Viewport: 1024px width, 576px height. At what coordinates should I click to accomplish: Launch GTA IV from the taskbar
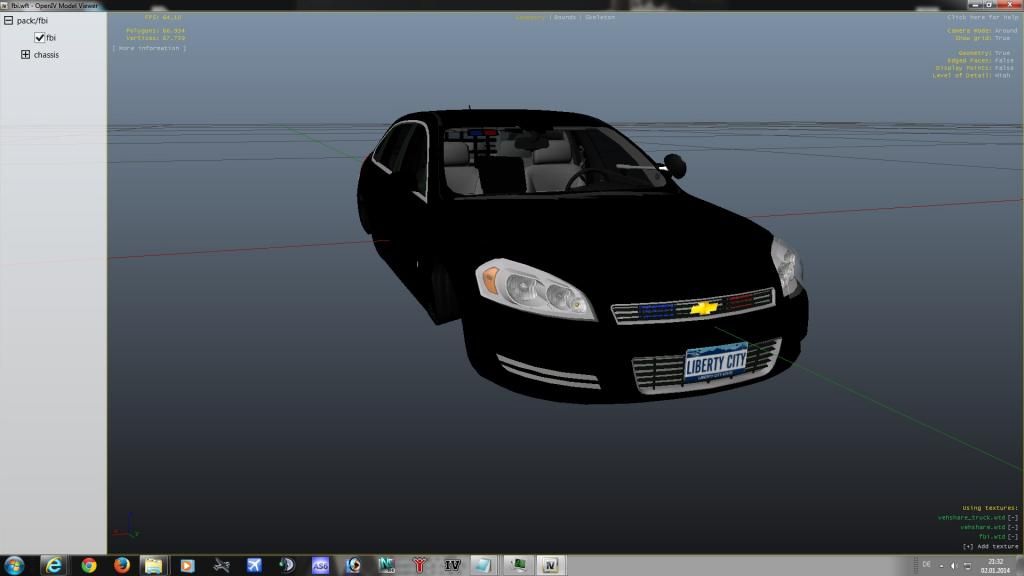coord(451,563)
